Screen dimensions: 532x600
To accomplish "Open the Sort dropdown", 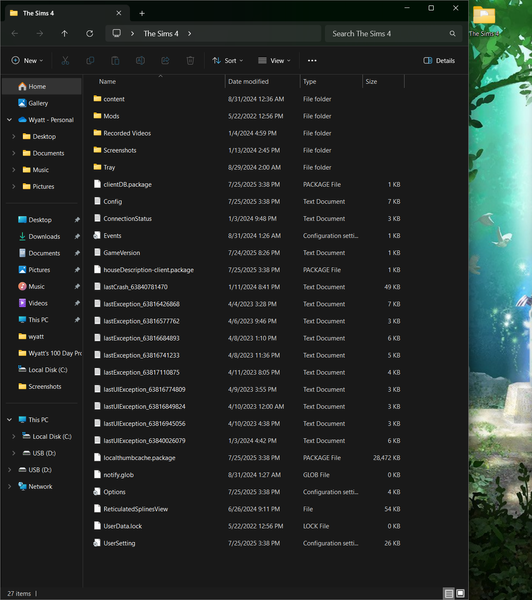I will 227,60.
